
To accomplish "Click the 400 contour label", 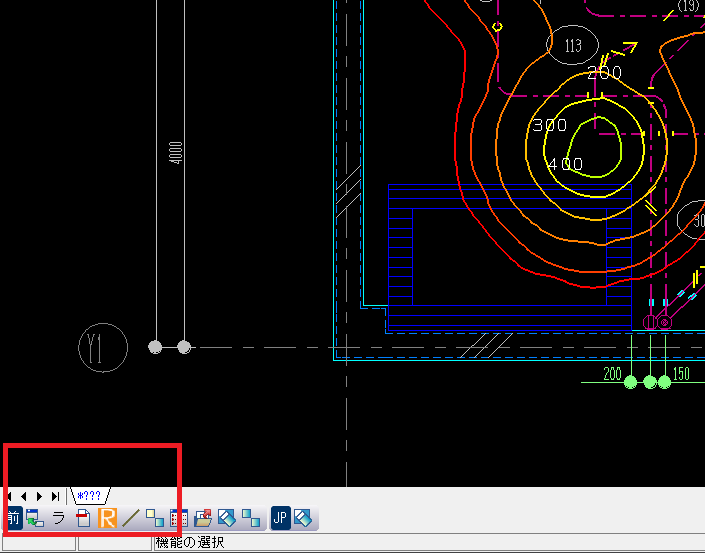I will 565,164.
